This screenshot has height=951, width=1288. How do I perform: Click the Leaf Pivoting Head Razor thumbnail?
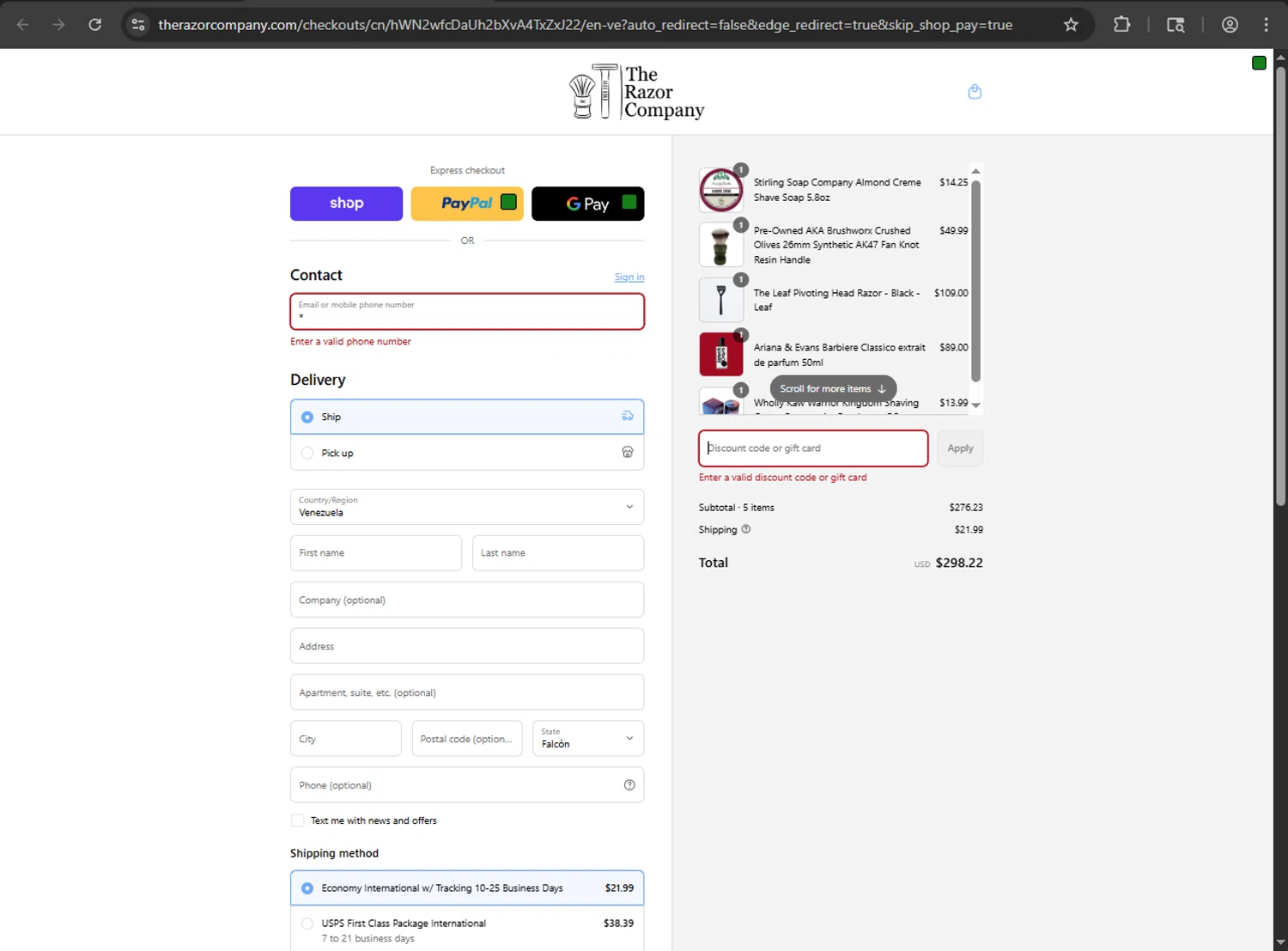tap(721, 300)
